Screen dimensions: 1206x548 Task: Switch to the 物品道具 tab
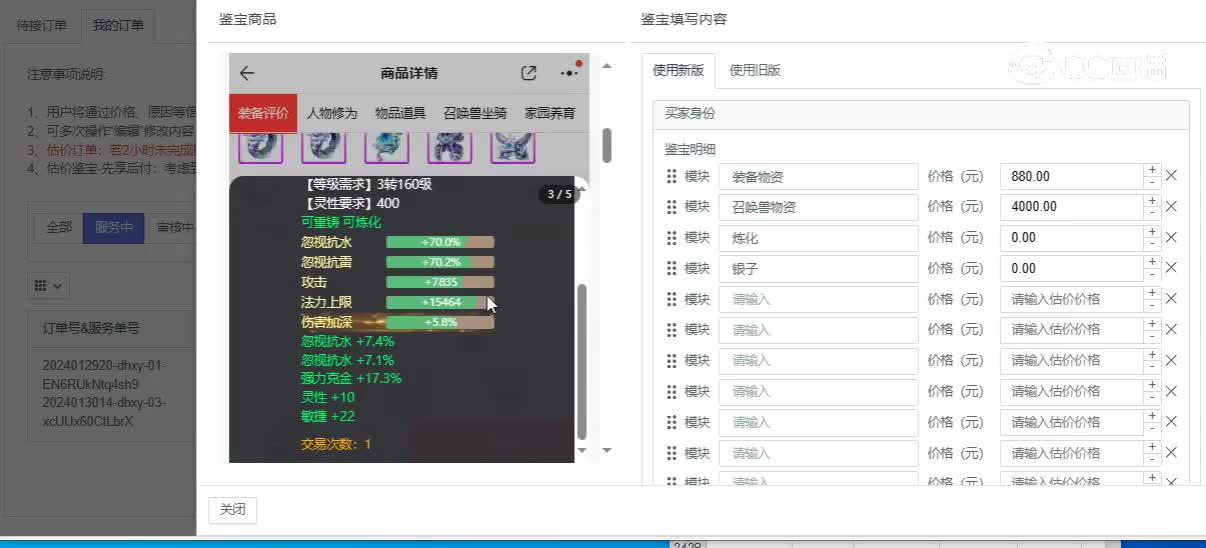(x=400, y=113)
